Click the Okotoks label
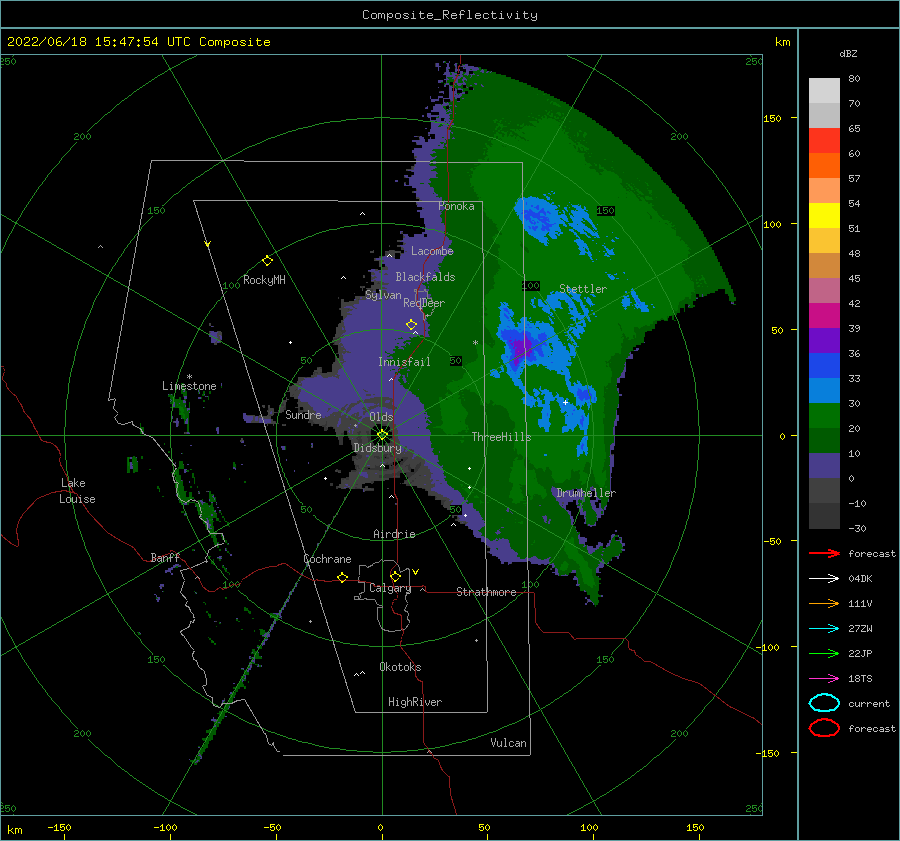 400,667
